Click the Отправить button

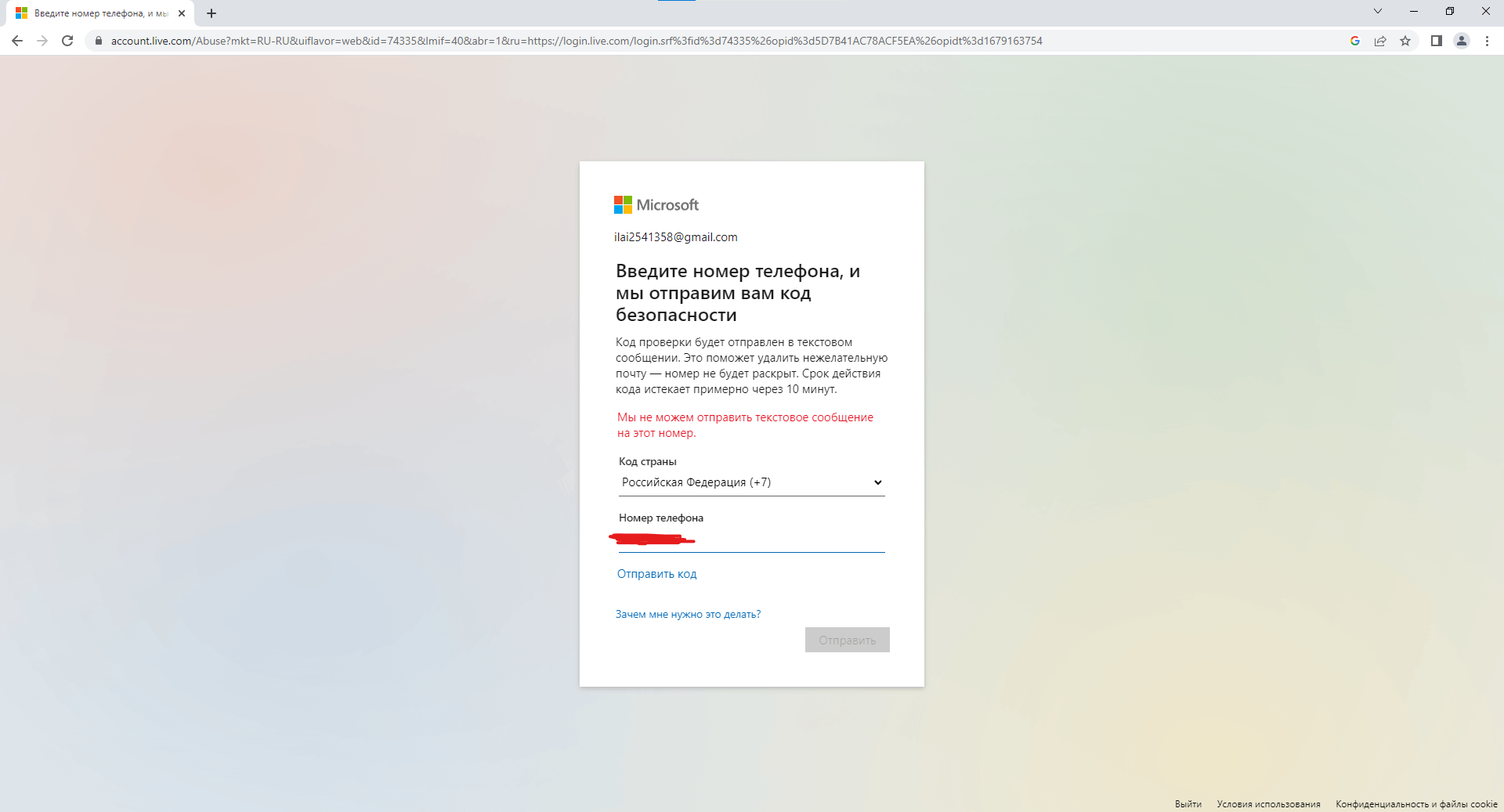[848, 640]
